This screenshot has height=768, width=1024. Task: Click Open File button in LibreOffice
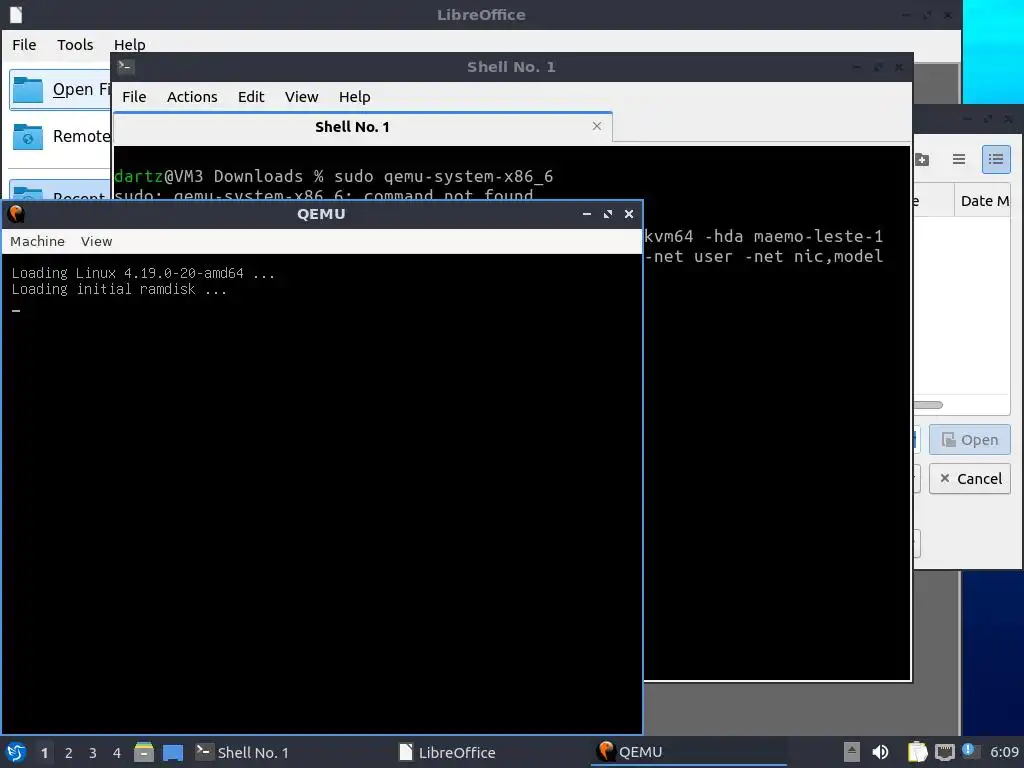click(x=60, y=89)
